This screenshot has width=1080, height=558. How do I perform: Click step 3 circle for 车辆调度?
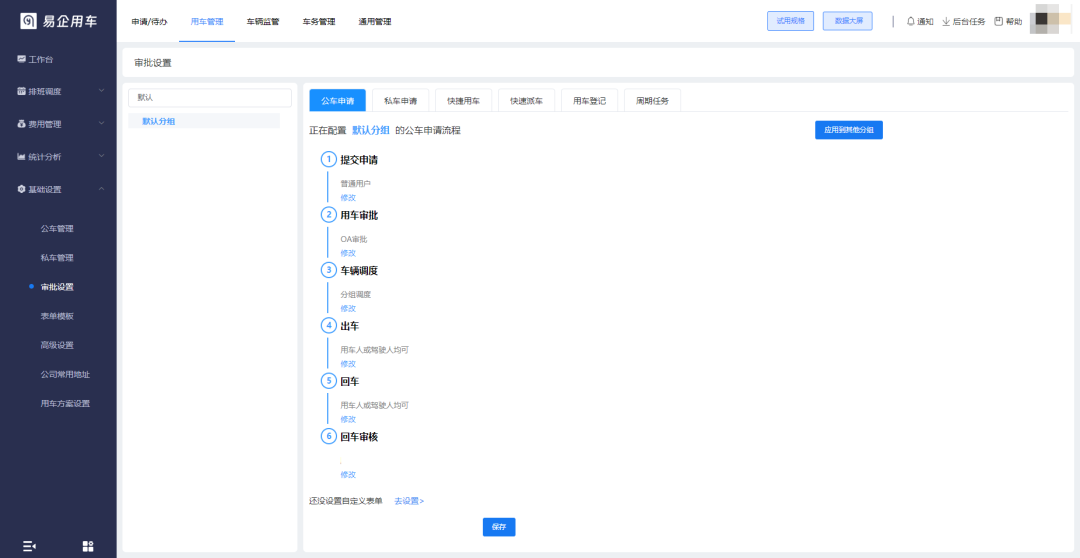[329, 270]
